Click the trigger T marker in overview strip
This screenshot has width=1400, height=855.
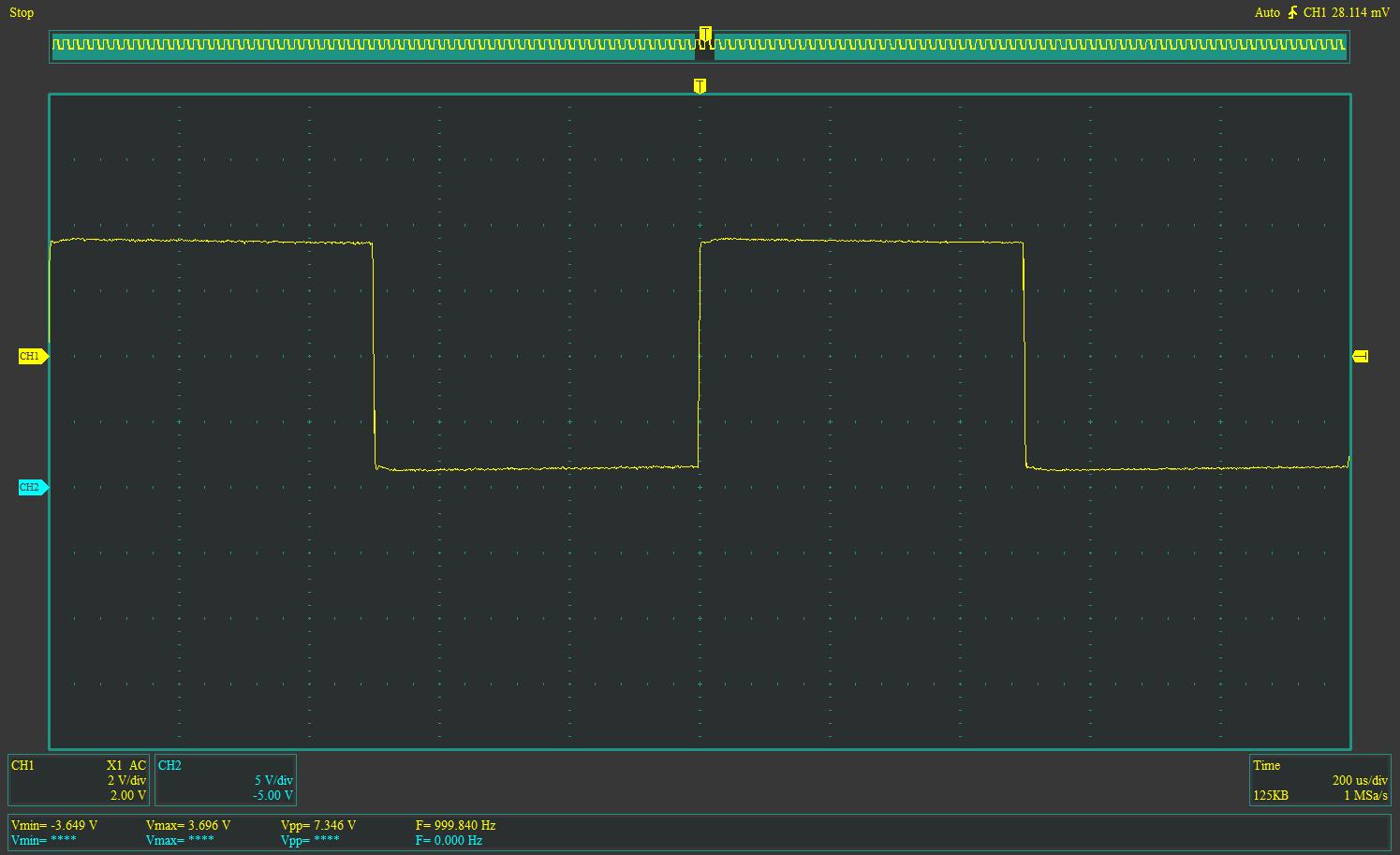tap(705, 35)
